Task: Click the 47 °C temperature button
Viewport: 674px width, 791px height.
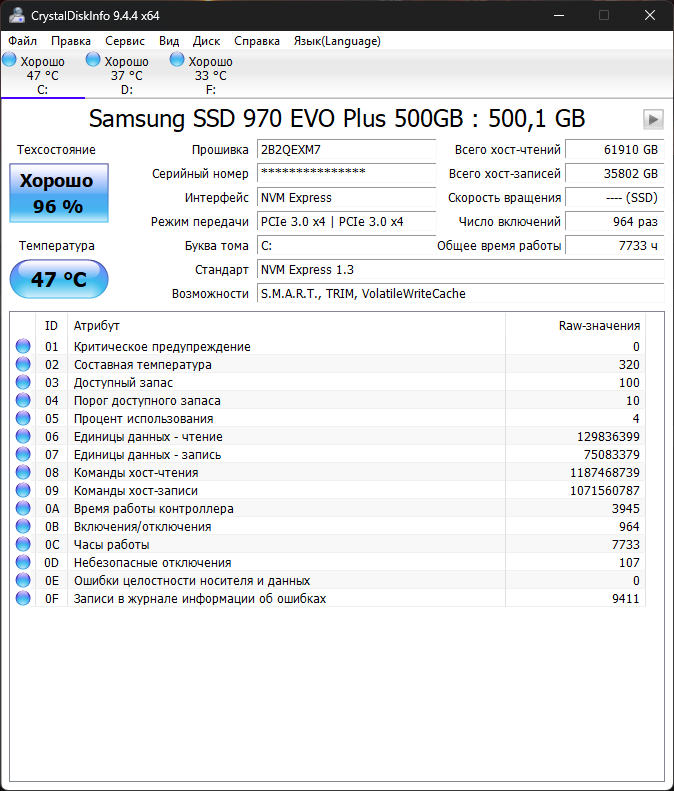Action: click(x=59, y=279)
